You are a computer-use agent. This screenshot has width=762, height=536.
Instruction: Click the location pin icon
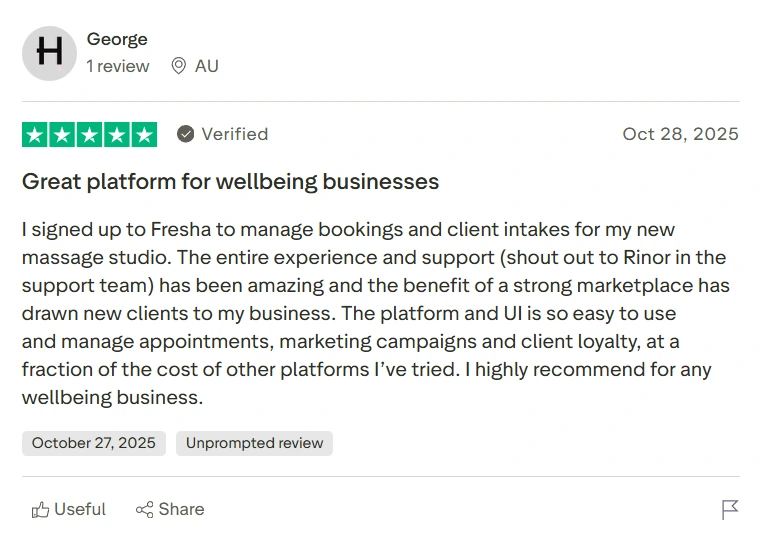tap(179, 66)
